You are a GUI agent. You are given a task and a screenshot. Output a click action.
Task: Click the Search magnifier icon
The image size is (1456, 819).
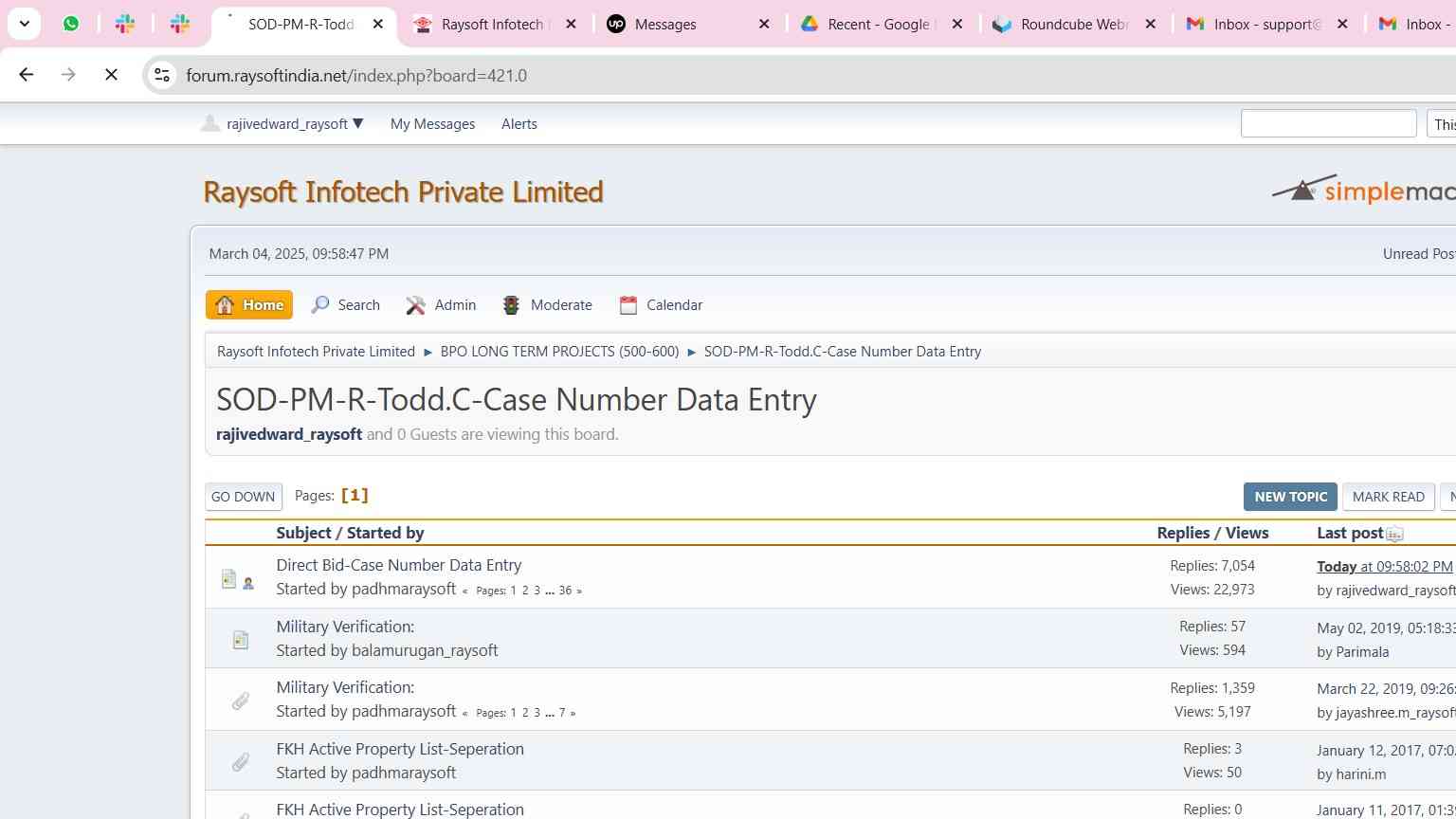[320, 304]
